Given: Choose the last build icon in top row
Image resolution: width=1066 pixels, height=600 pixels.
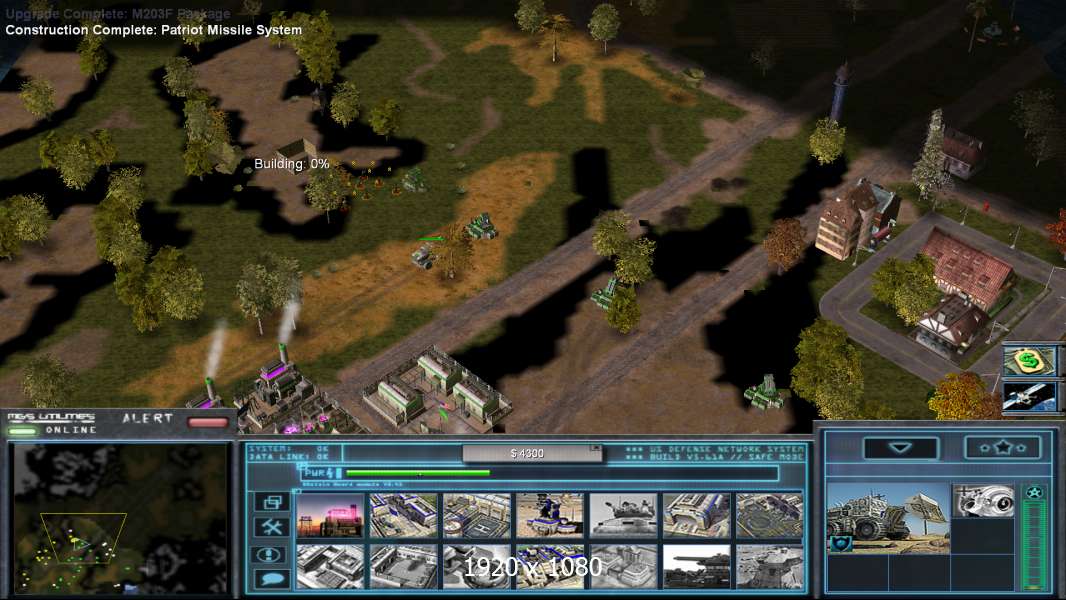Looking at the screenshot, I should (770, 516).
